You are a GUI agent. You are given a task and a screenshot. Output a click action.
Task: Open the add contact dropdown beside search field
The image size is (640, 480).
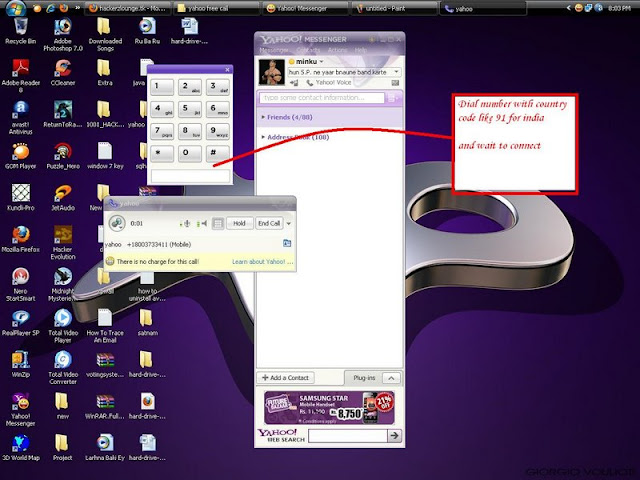click(393, 98)
